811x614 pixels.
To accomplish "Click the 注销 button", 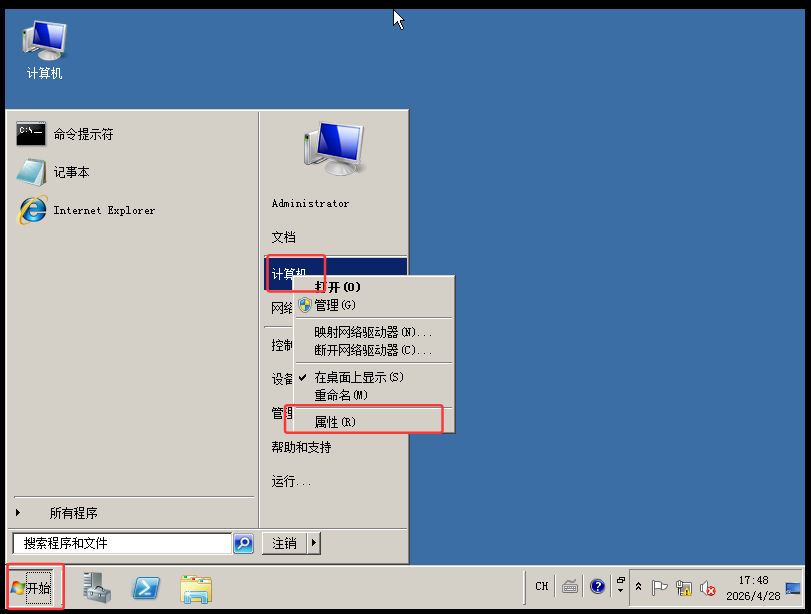I will pos(284,543).
